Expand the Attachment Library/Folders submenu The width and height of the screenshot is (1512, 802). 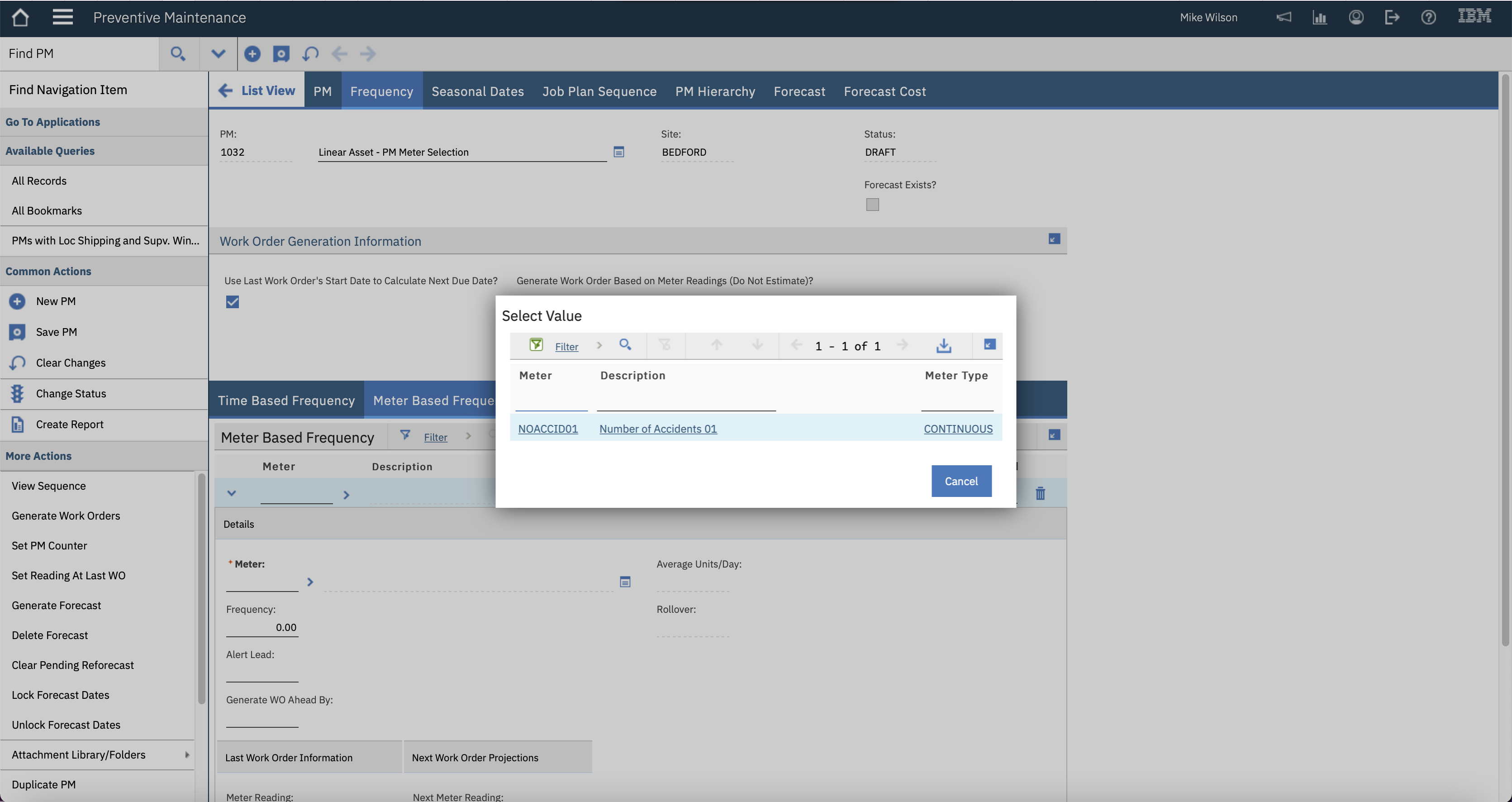pyautogui.click(x=187, y=754)
